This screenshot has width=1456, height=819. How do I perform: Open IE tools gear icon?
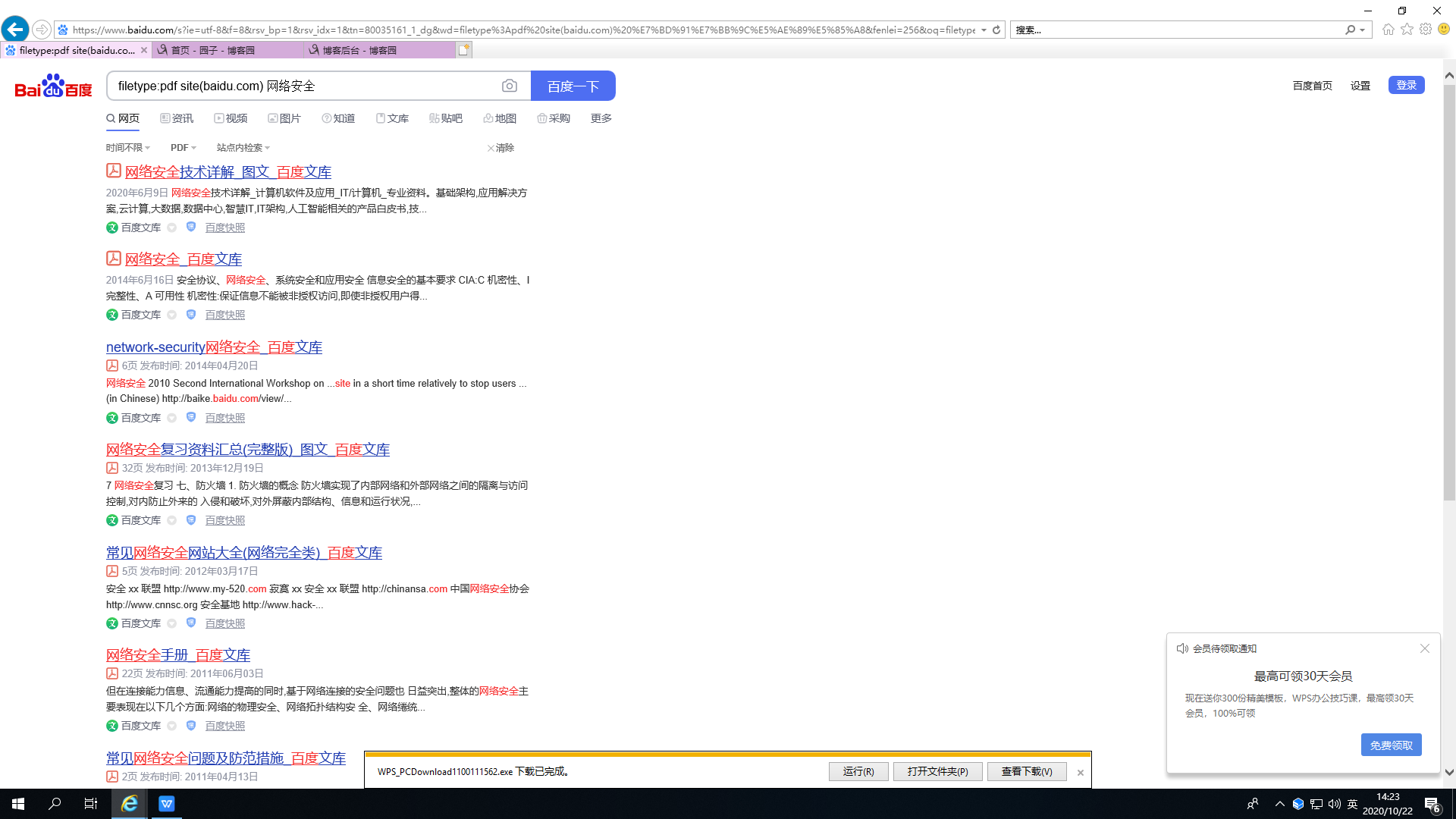coord(1426,30)
